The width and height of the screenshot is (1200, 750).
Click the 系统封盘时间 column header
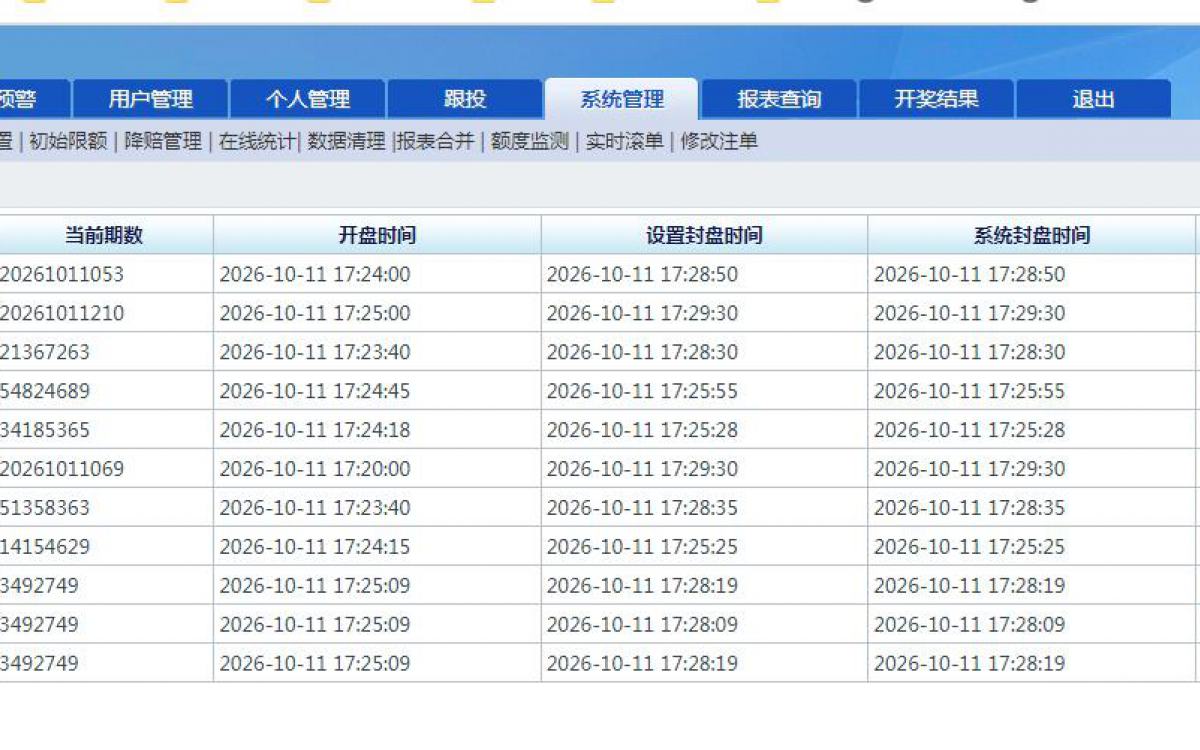[x=1032, y=235]
